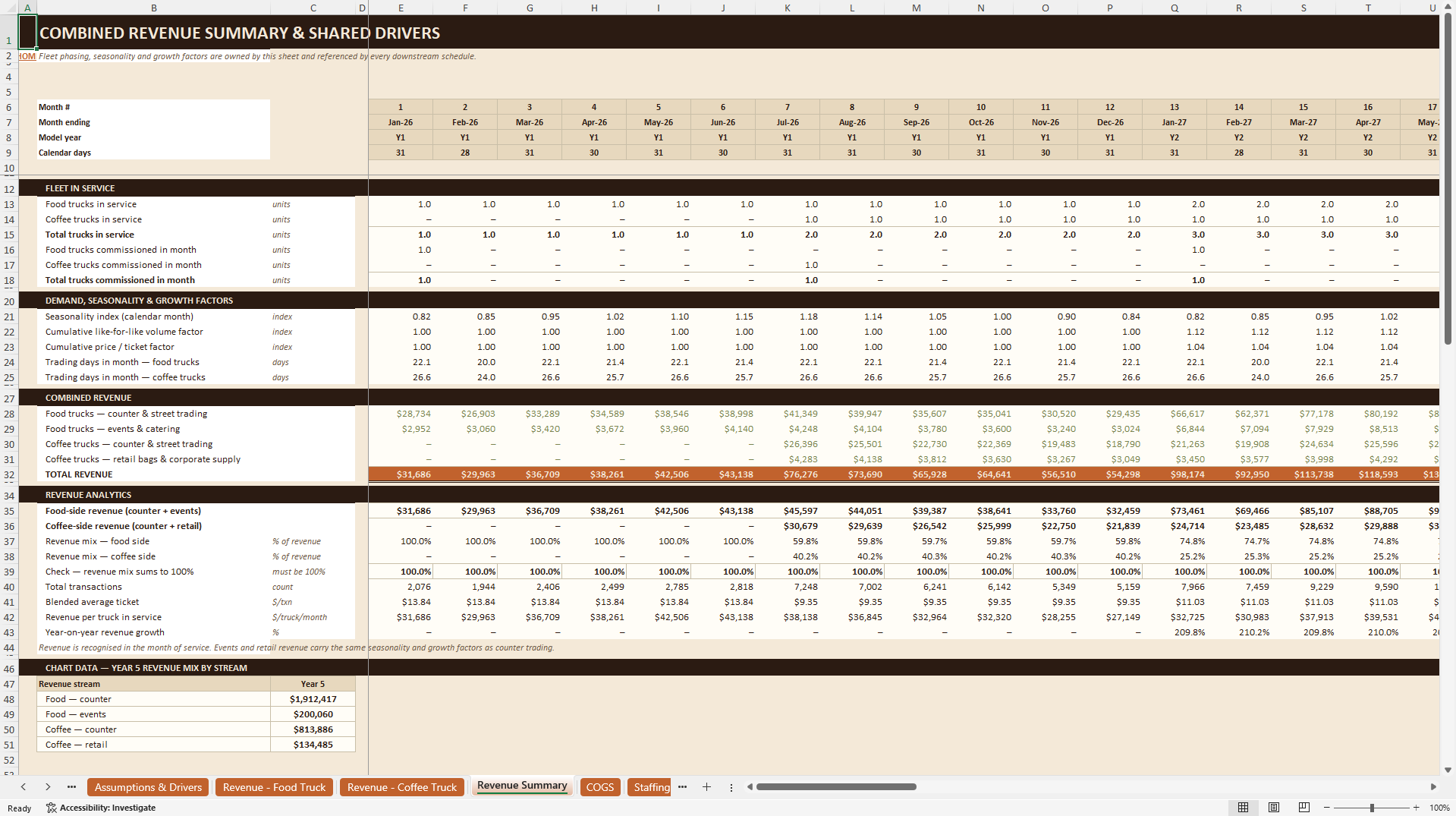Select the FLEET IN SERVICE section header
Screen dimensions: 1456x816
80,188
